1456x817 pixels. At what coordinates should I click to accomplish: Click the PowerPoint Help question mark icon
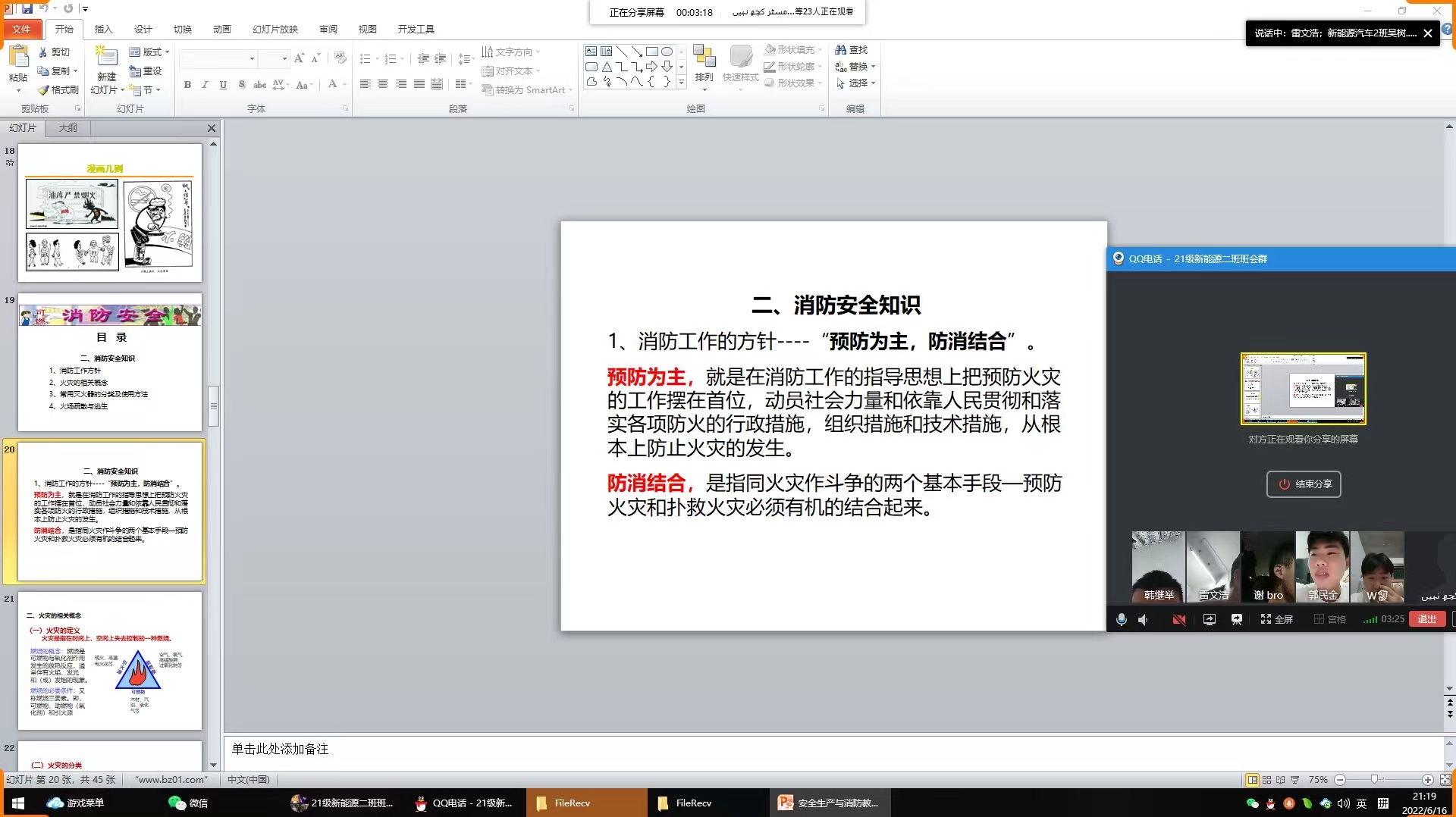click(x=1447, y=29)
